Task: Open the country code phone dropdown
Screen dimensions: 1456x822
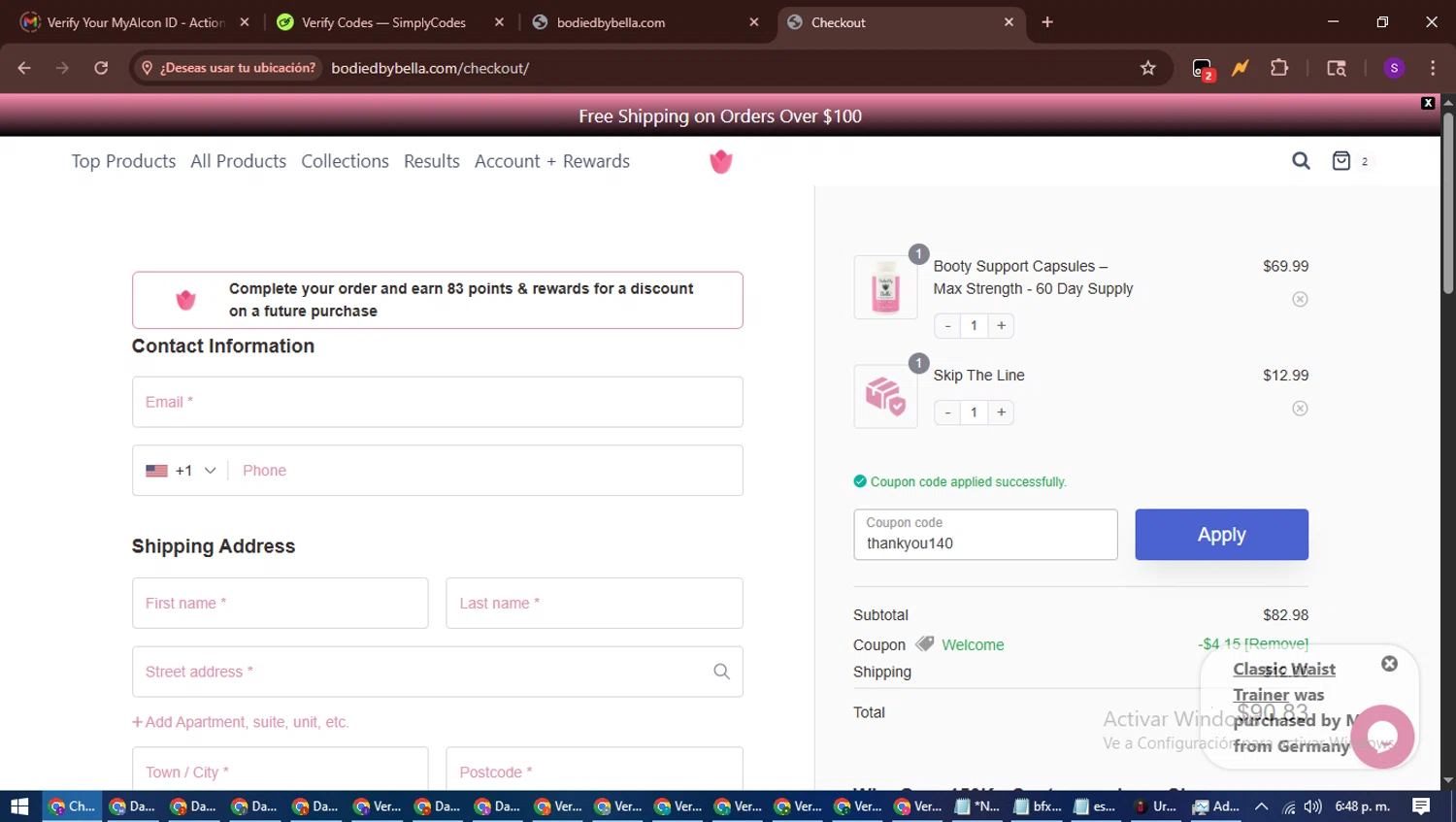Action: 181,471
